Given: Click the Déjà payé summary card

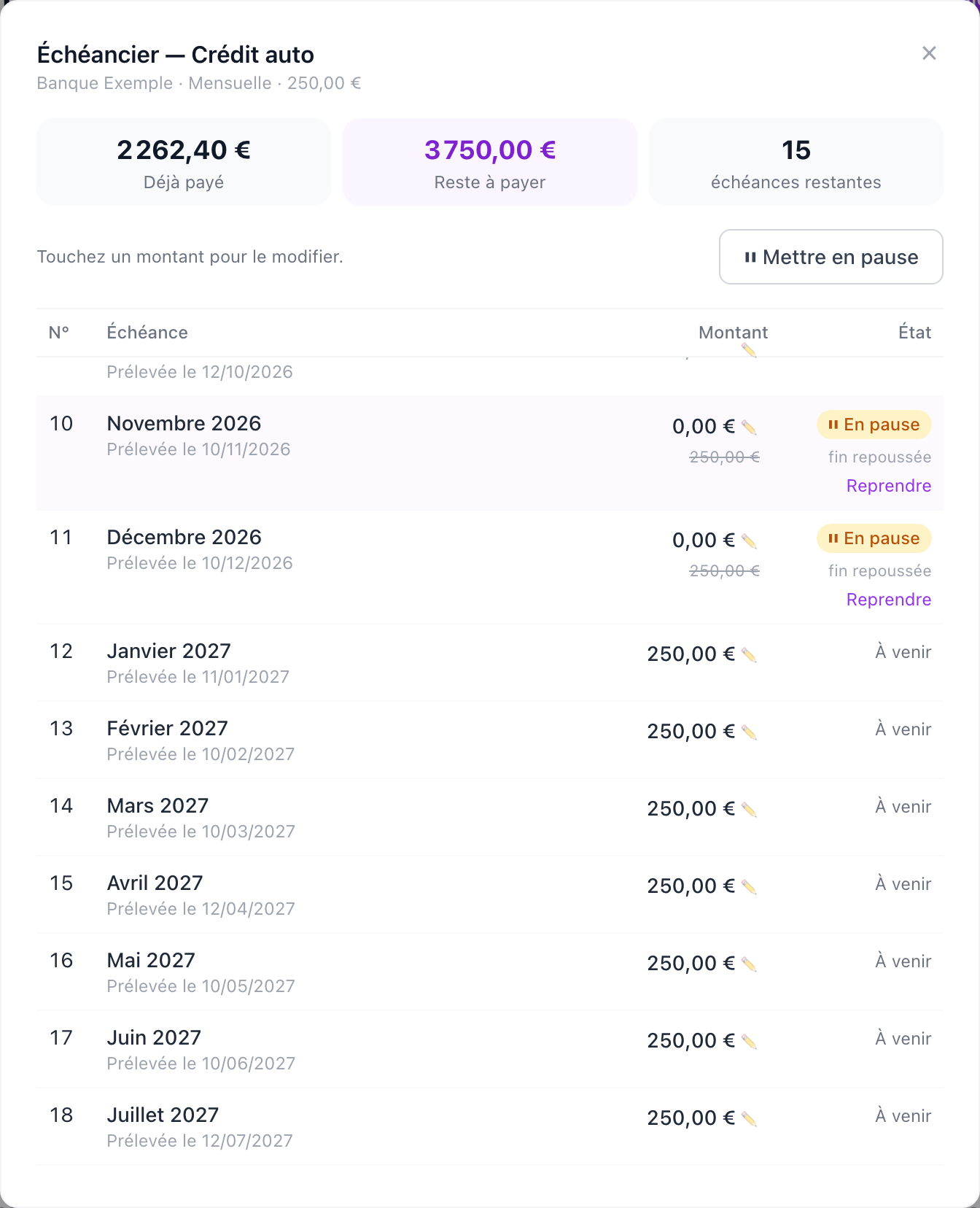Looking at the screenshot, I should coord(184,162).
